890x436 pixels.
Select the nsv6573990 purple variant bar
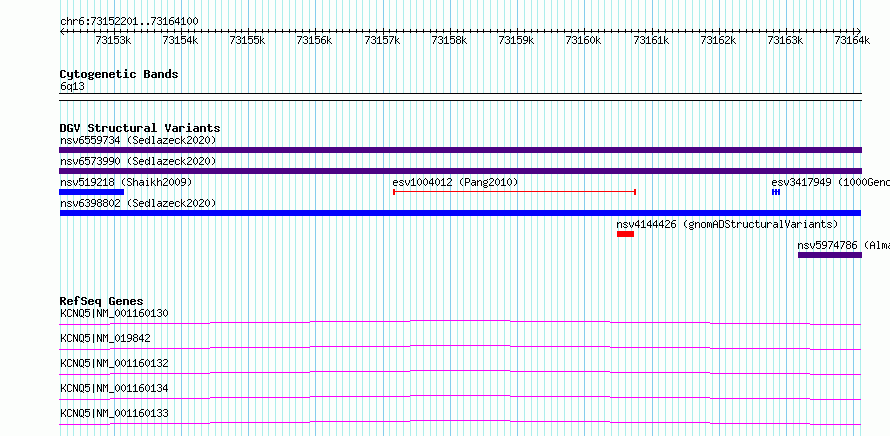(460, 171)
